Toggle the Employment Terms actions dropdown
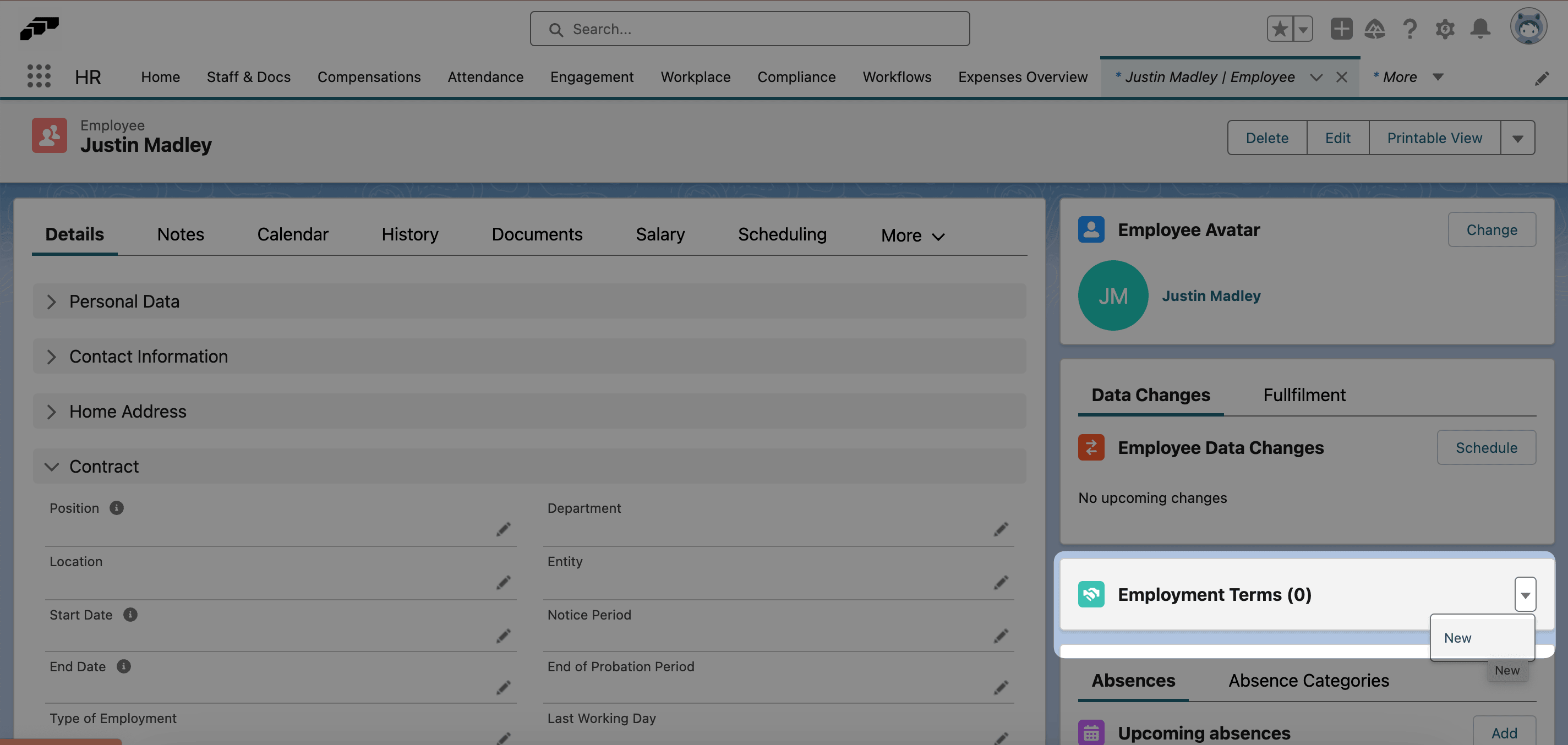The image size is (1568, 745). (x=1525, y=594)
